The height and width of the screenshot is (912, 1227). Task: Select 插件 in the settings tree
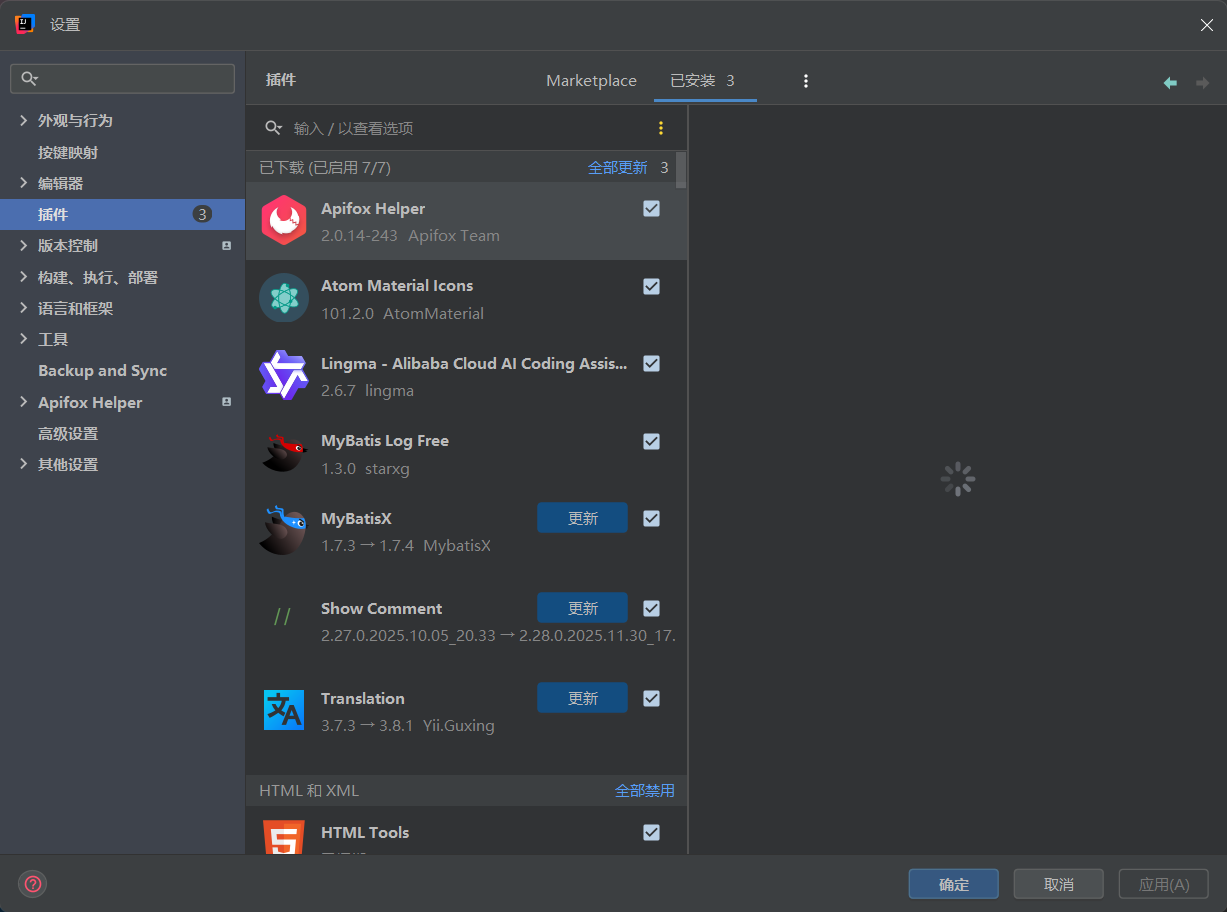click(123, 214)
